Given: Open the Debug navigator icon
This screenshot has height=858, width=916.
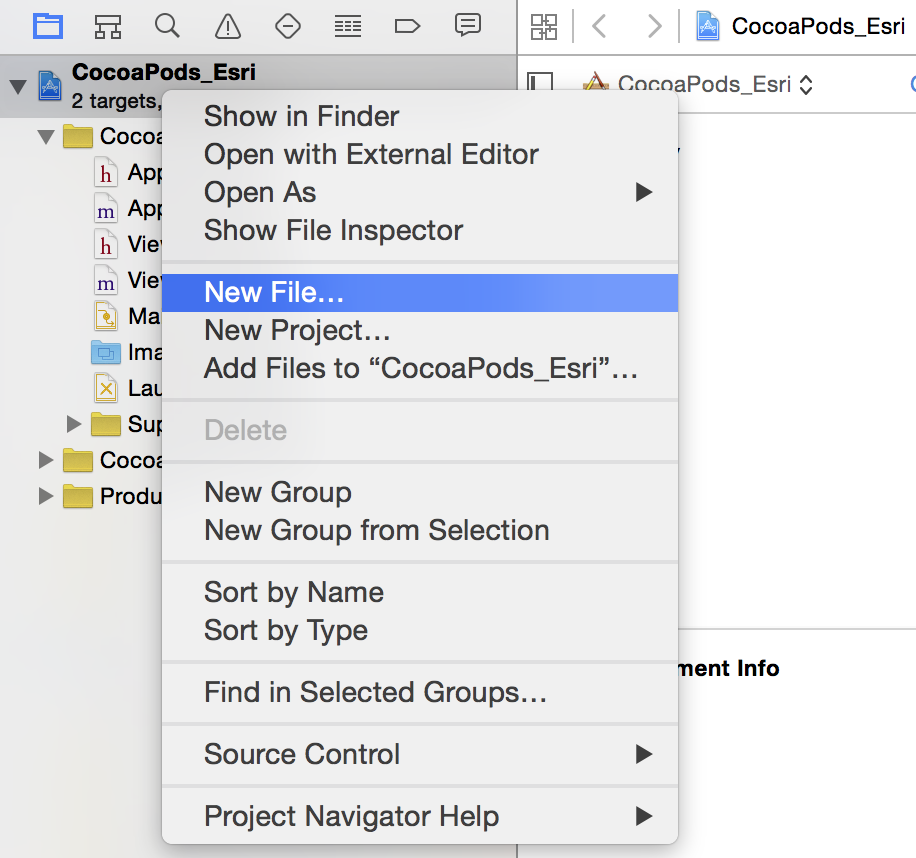Looking at the screenshot, I should click(348, 27).
